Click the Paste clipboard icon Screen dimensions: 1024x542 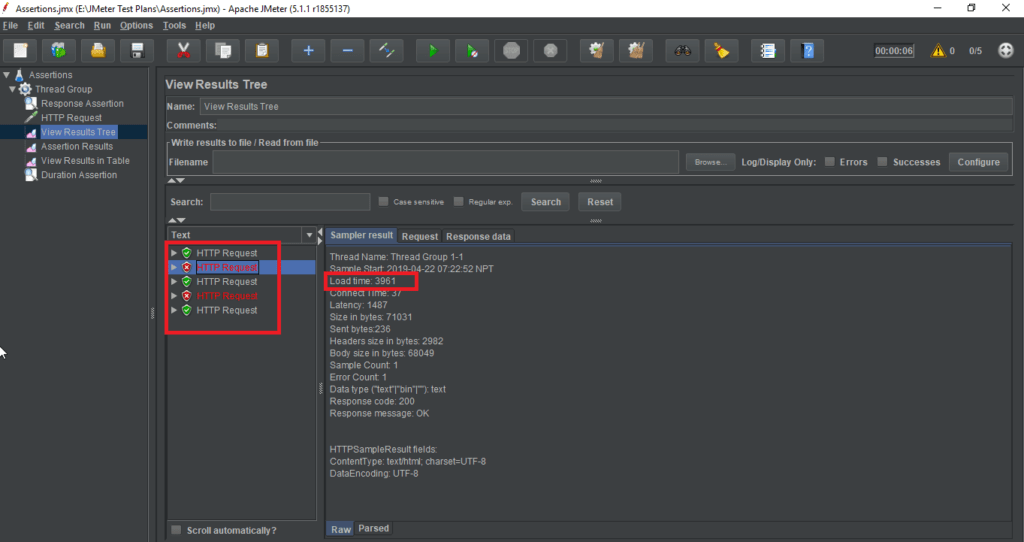[x=262, y=51]
